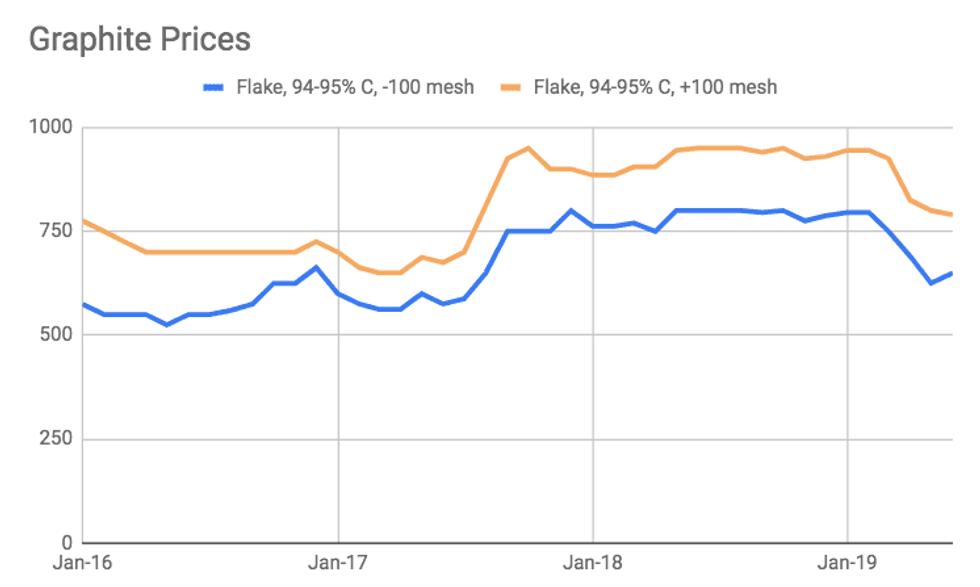Viewport: 980px width, 587px height.
Task: Click the Jan-17 x-axis label
Action: click(338, 563)
